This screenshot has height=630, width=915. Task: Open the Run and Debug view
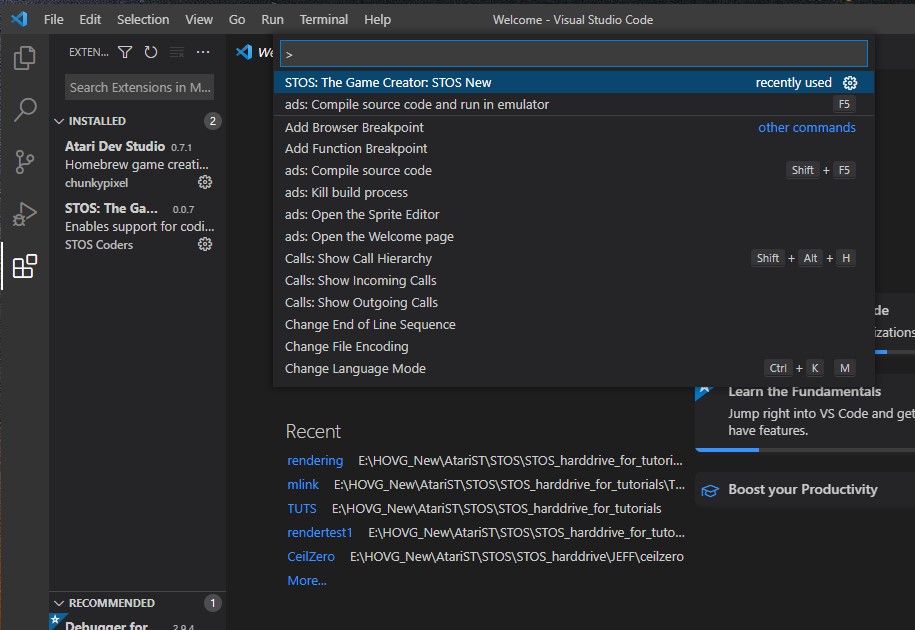pyautogui.click(x=25, y=214)
